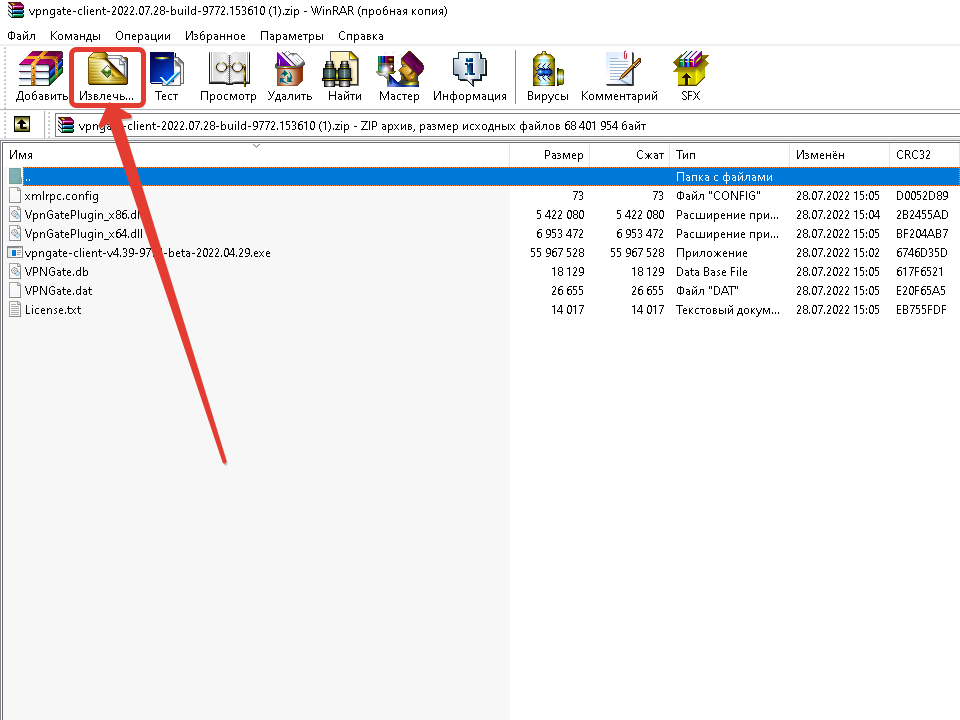Create SFX self-extracting archive
960x720 pixels.
[x=690, y=69]
